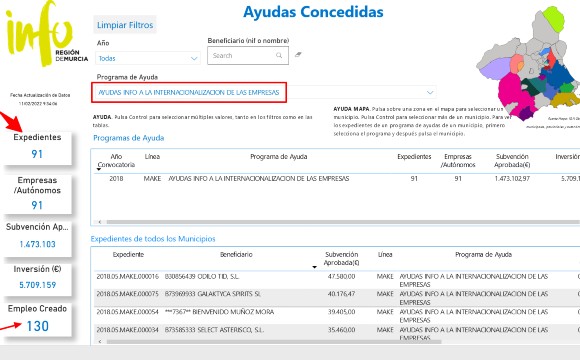Click the Limpiar Filtros button
580x360 pixels.
point(125,25)
